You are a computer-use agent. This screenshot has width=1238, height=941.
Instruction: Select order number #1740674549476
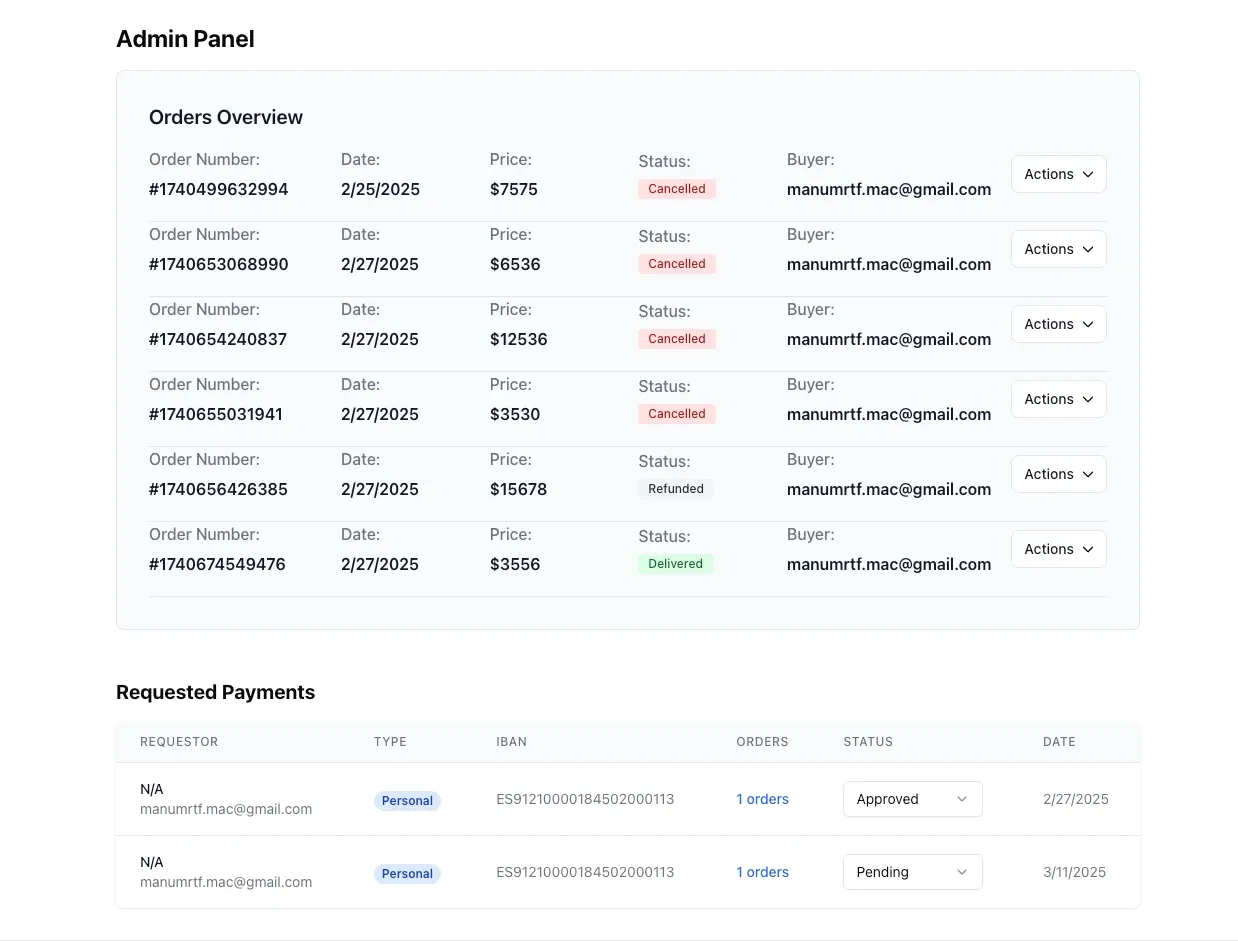click(x=217, y=564)
